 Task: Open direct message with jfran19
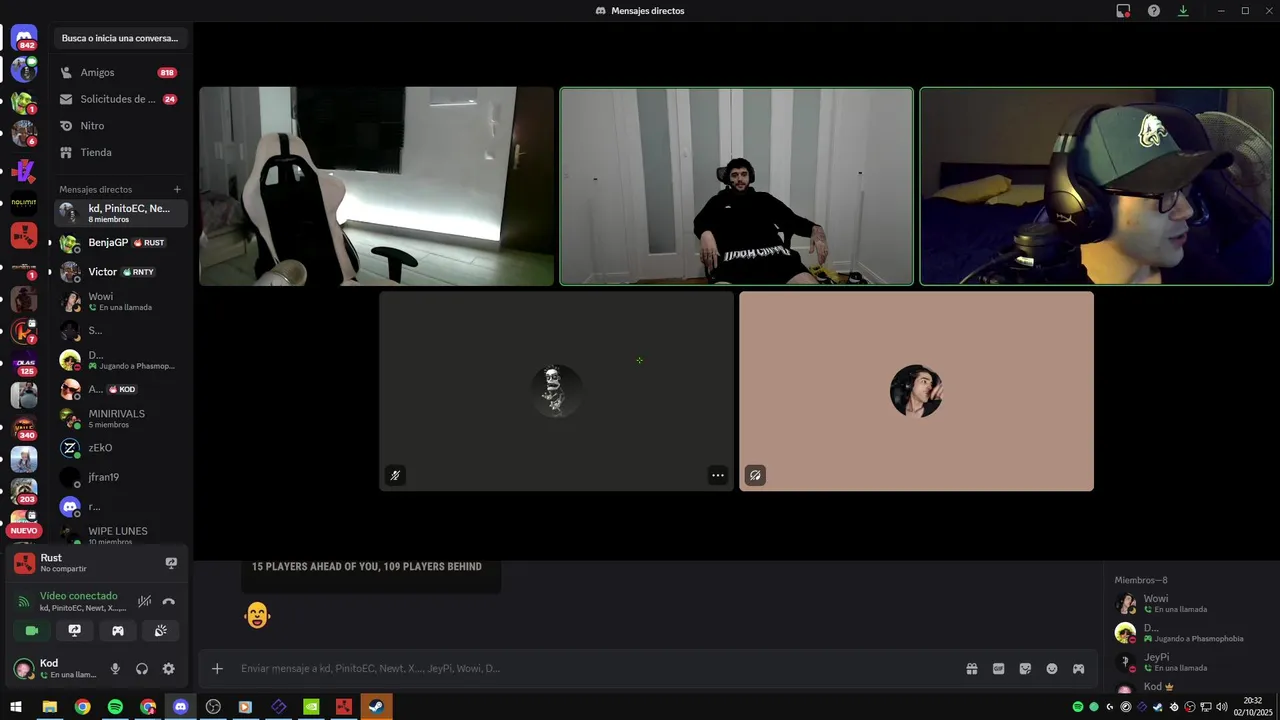pos(119,477)
